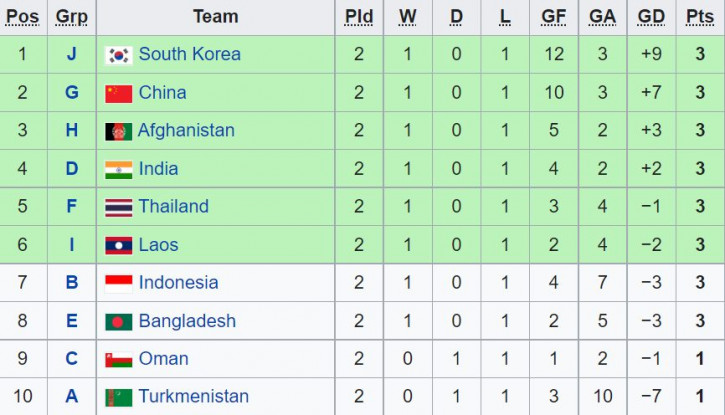Click the Afghanistan flag icon

118,131
